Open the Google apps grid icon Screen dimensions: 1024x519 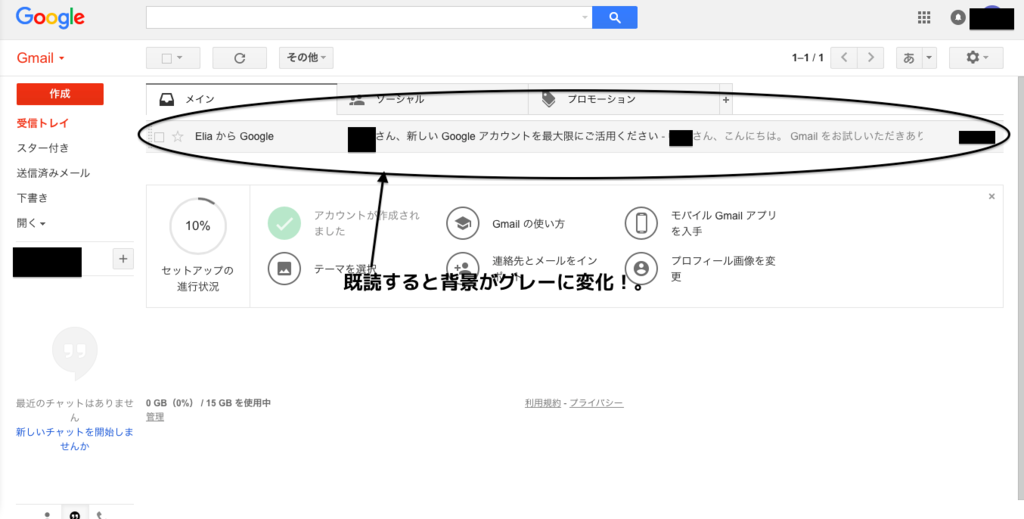coord(923,18)
